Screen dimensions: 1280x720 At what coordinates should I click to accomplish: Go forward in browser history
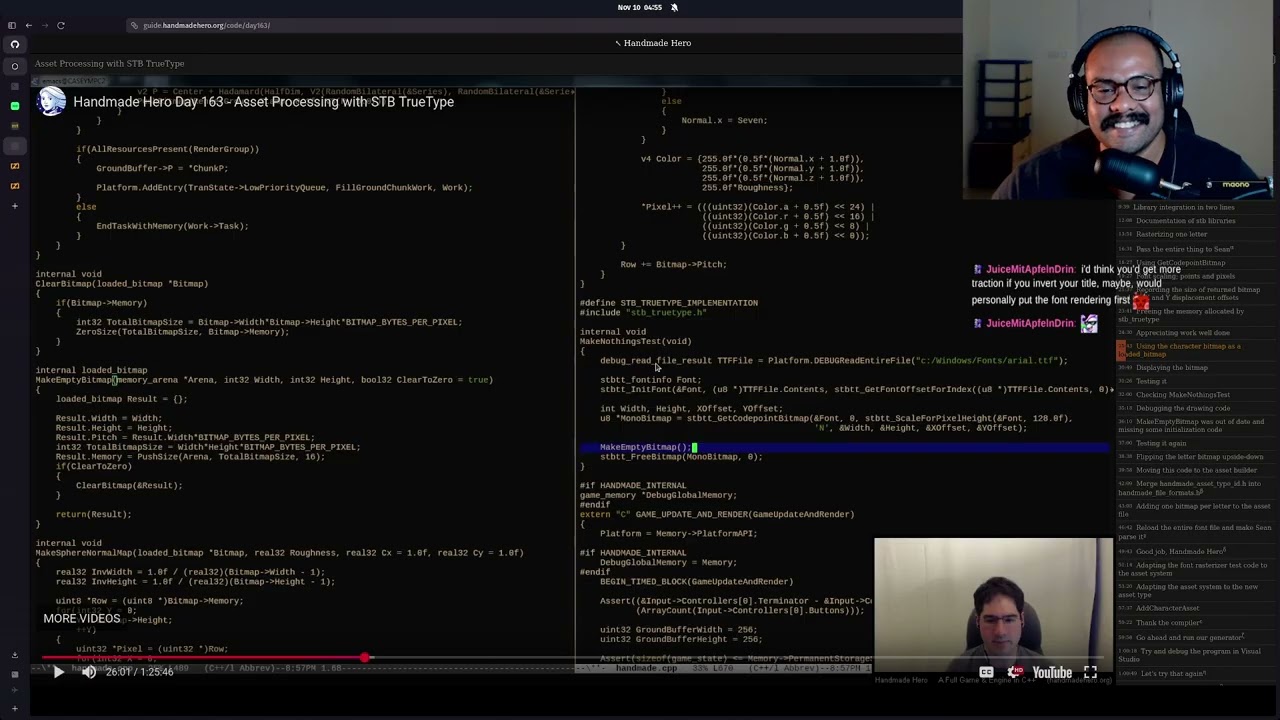[x=44, y=25]
